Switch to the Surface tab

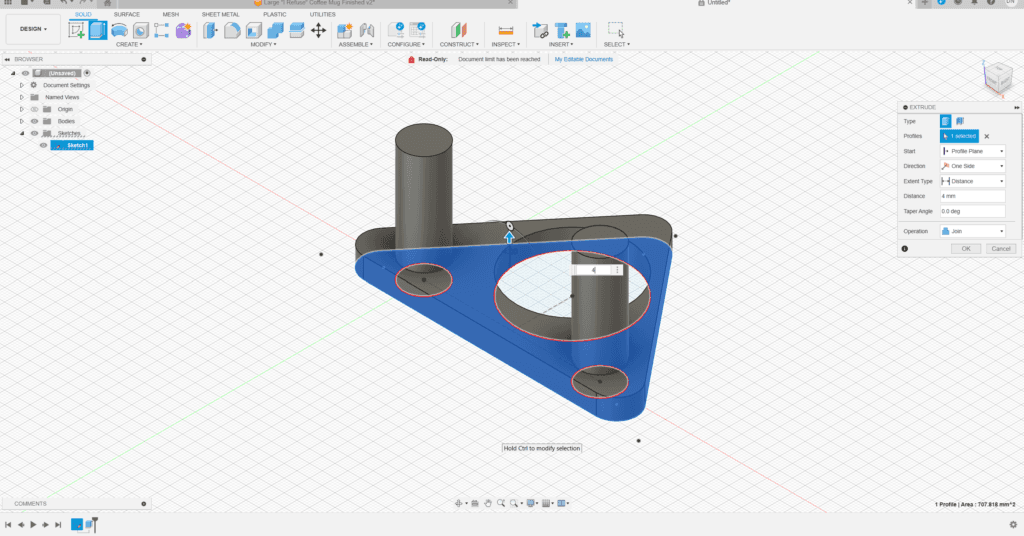(x=127, y=14)
